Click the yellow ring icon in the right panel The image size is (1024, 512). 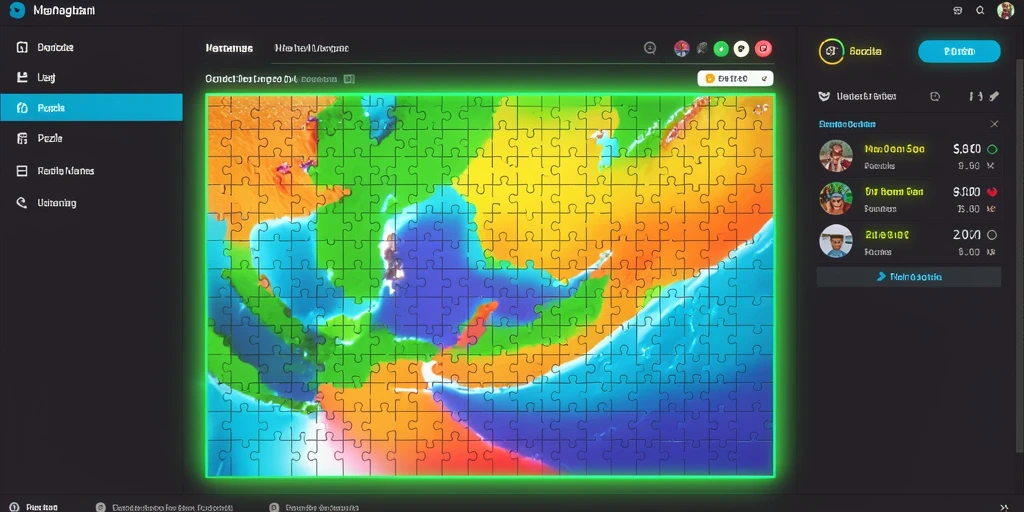[831, 52]
